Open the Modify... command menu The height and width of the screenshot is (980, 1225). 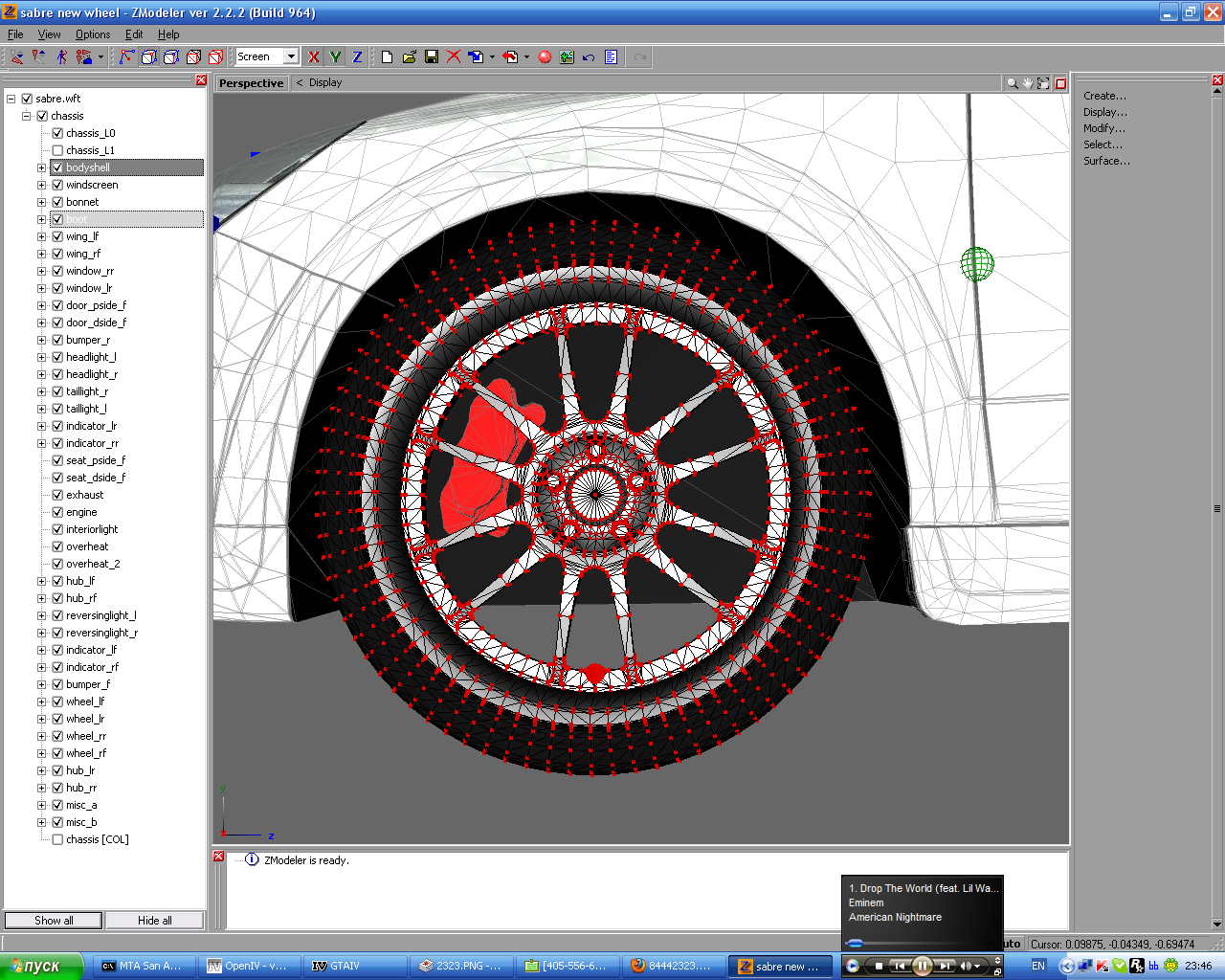1103,128
